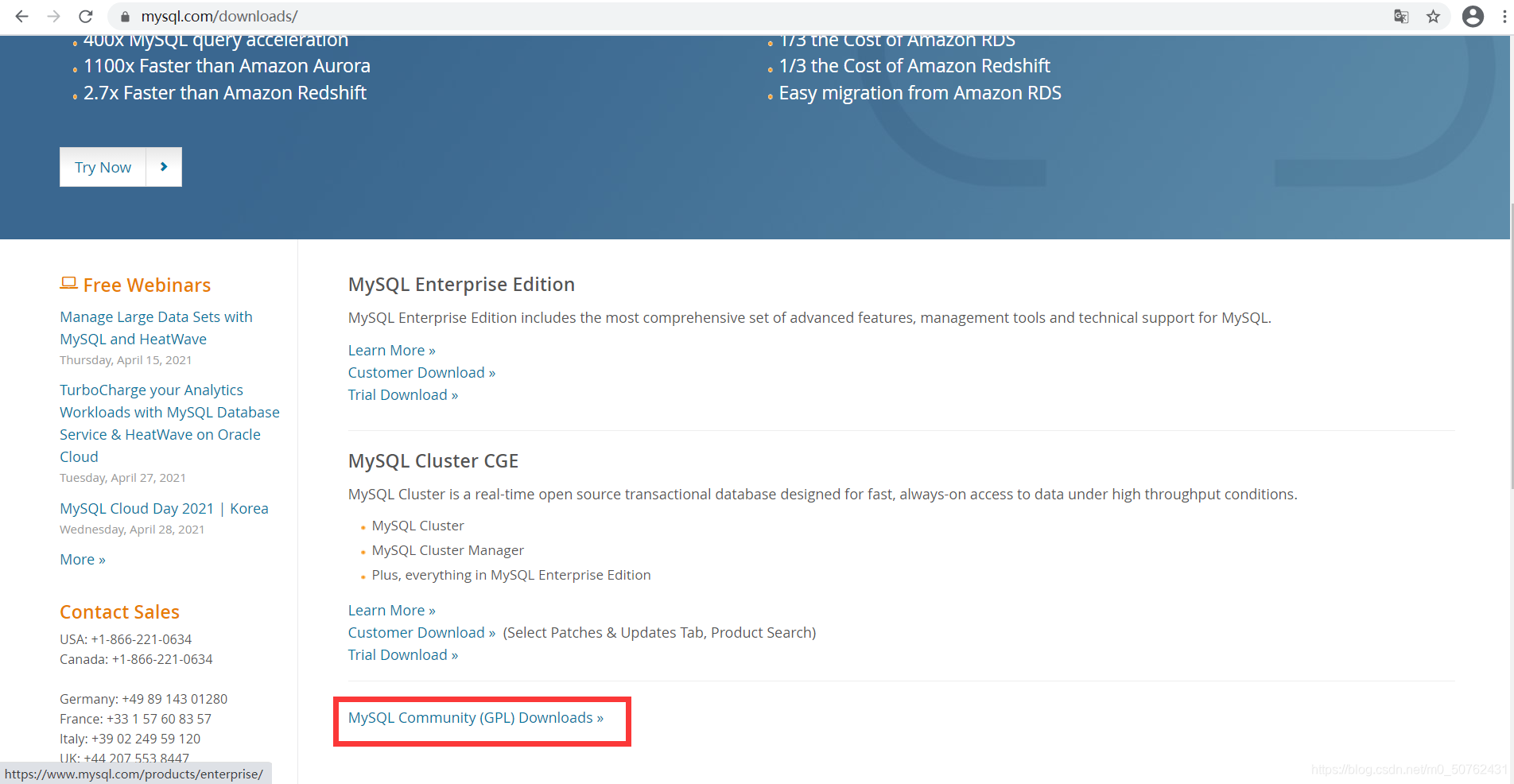Open MySQL Community (GPL) Downloads link
Screen dimensions: 1514x784
[x=476, y=718]
